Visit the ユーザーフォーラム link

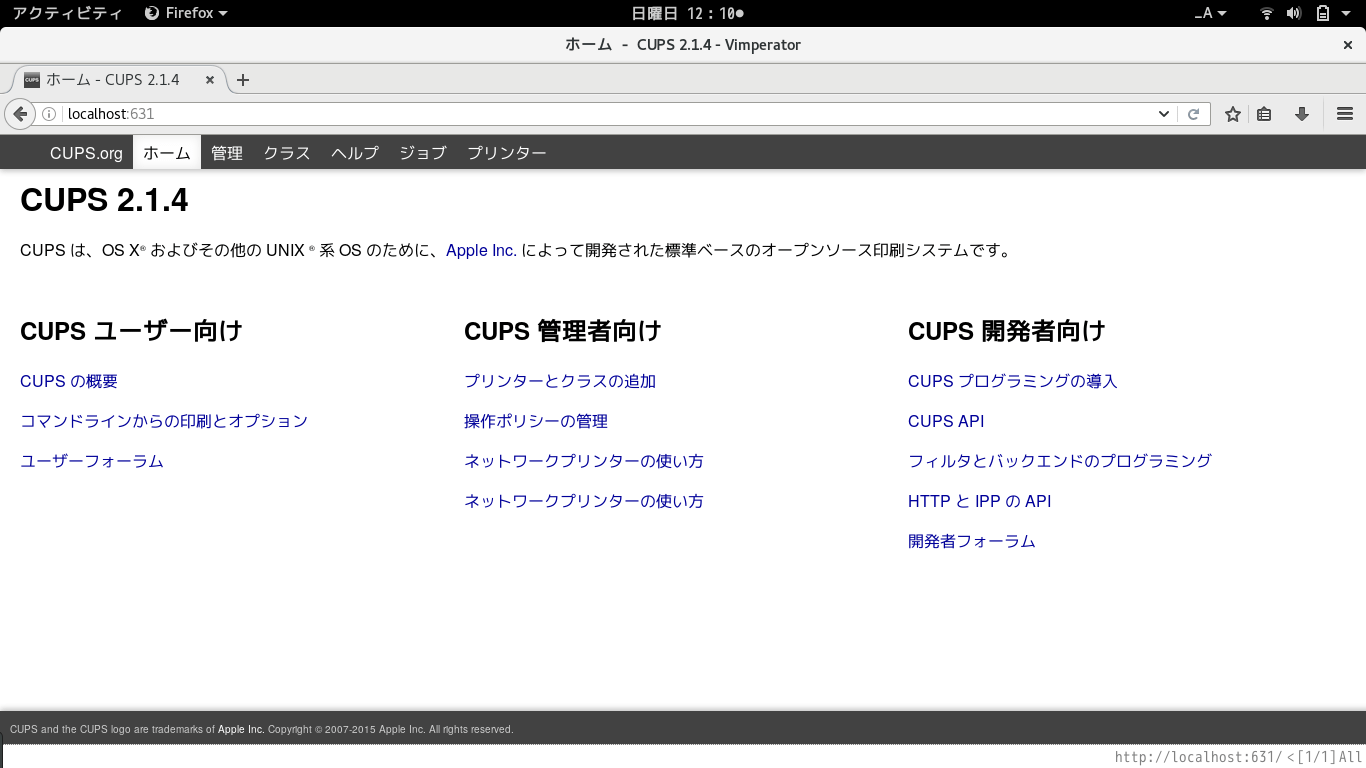coord(92,461)
